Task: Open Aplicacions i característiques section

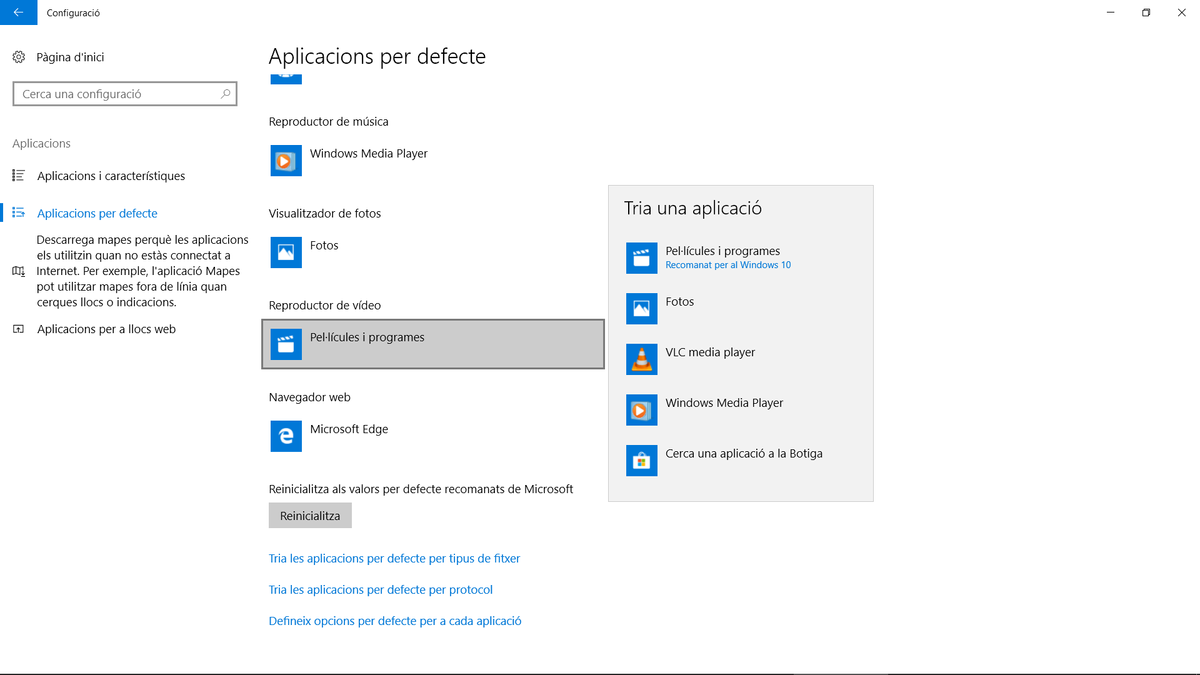Action: (110, 176)
